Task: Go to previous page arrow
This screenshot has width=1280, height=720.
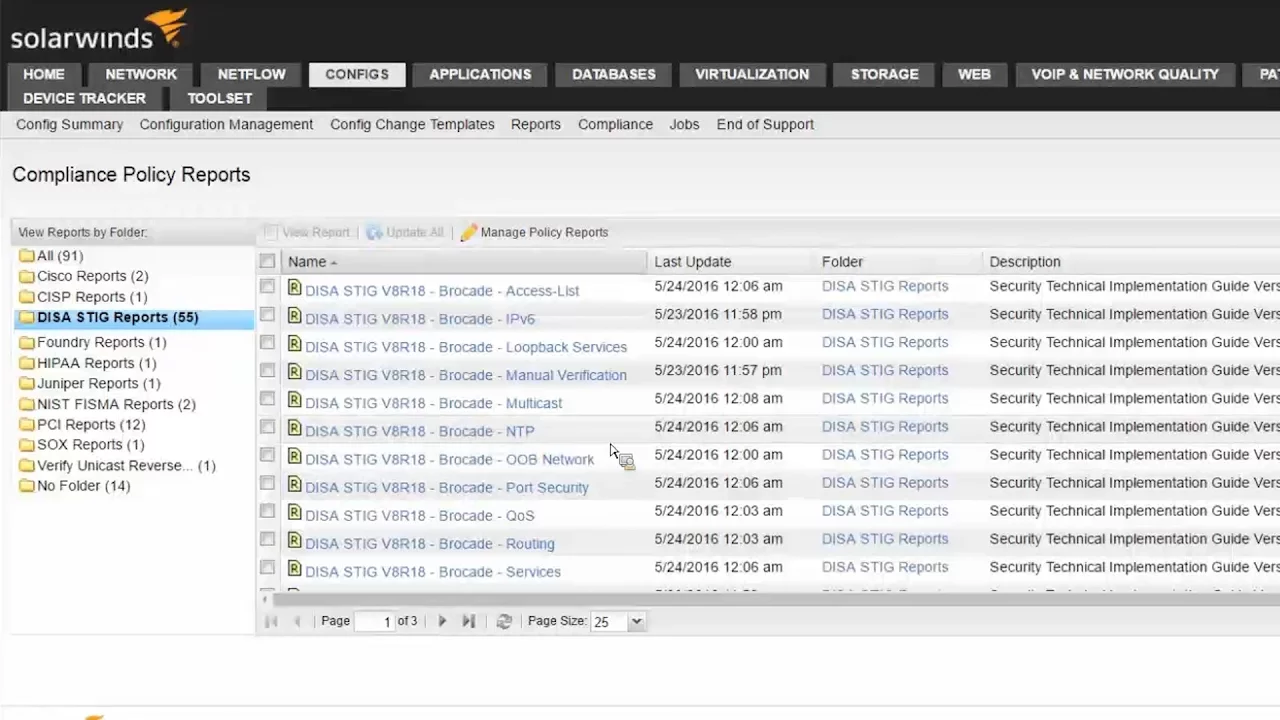Action: (297, 621)
